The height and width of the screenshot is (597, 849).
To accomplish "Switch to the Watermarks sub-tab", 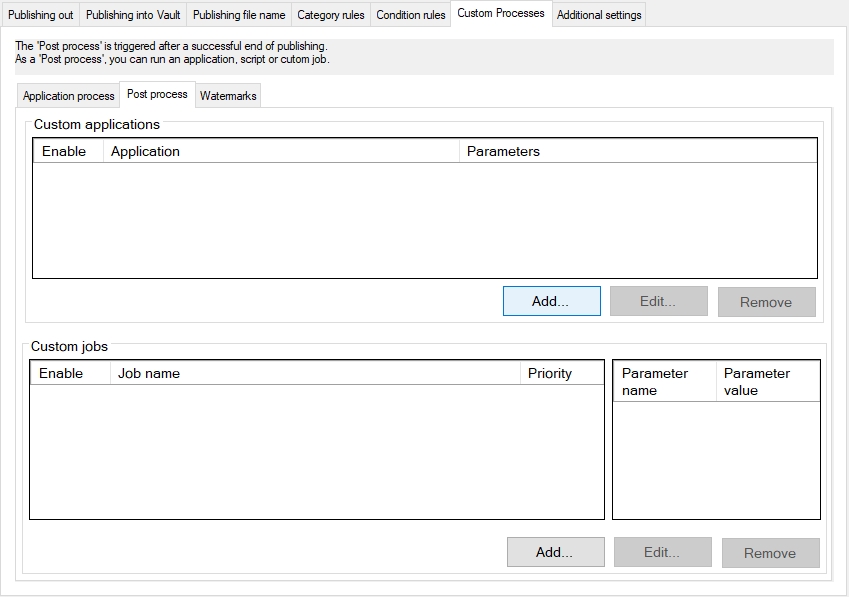I will 228,96.
